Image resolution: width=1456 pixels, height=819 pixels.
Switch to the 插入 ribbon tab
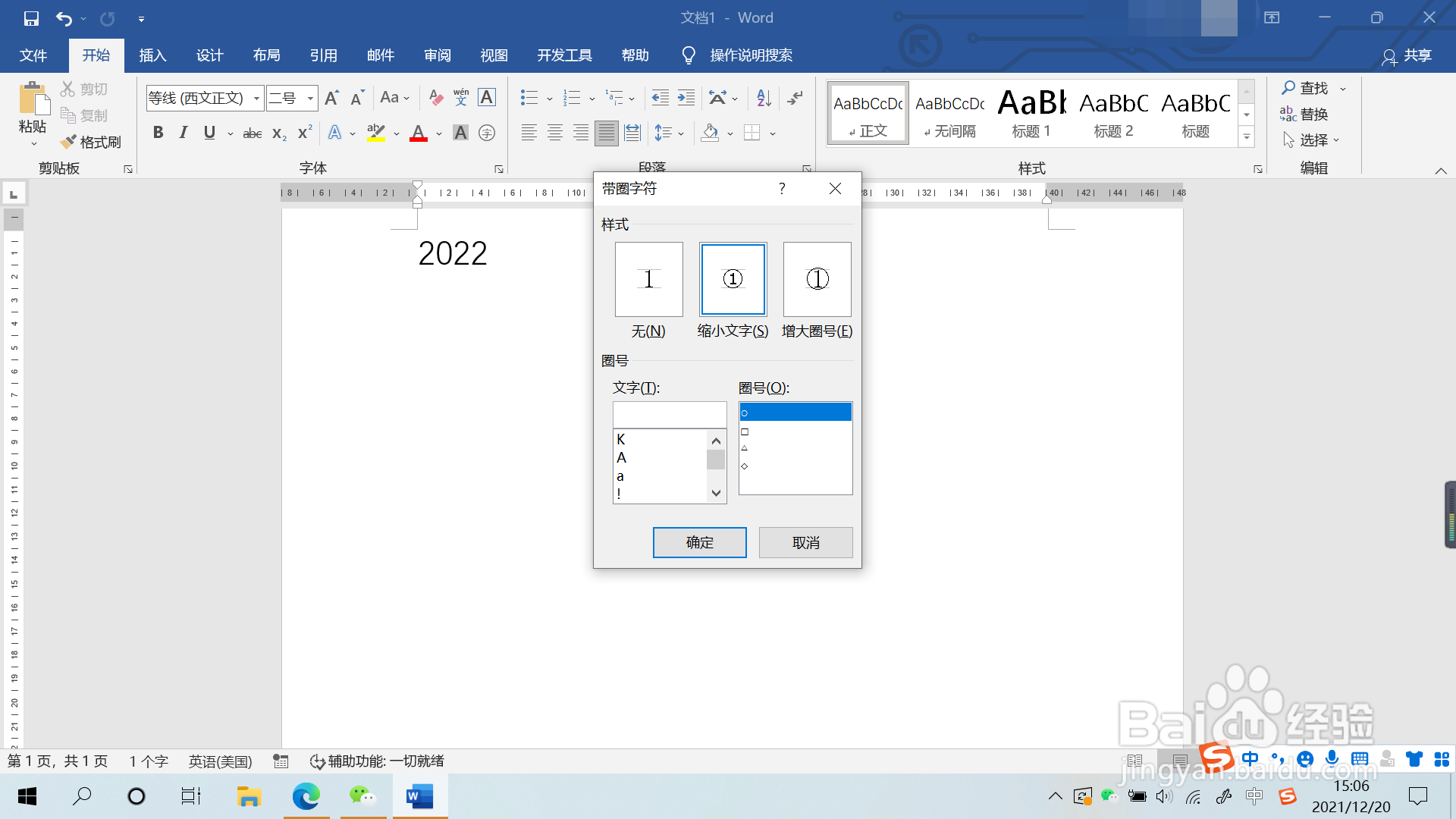(x=152, y=55)
